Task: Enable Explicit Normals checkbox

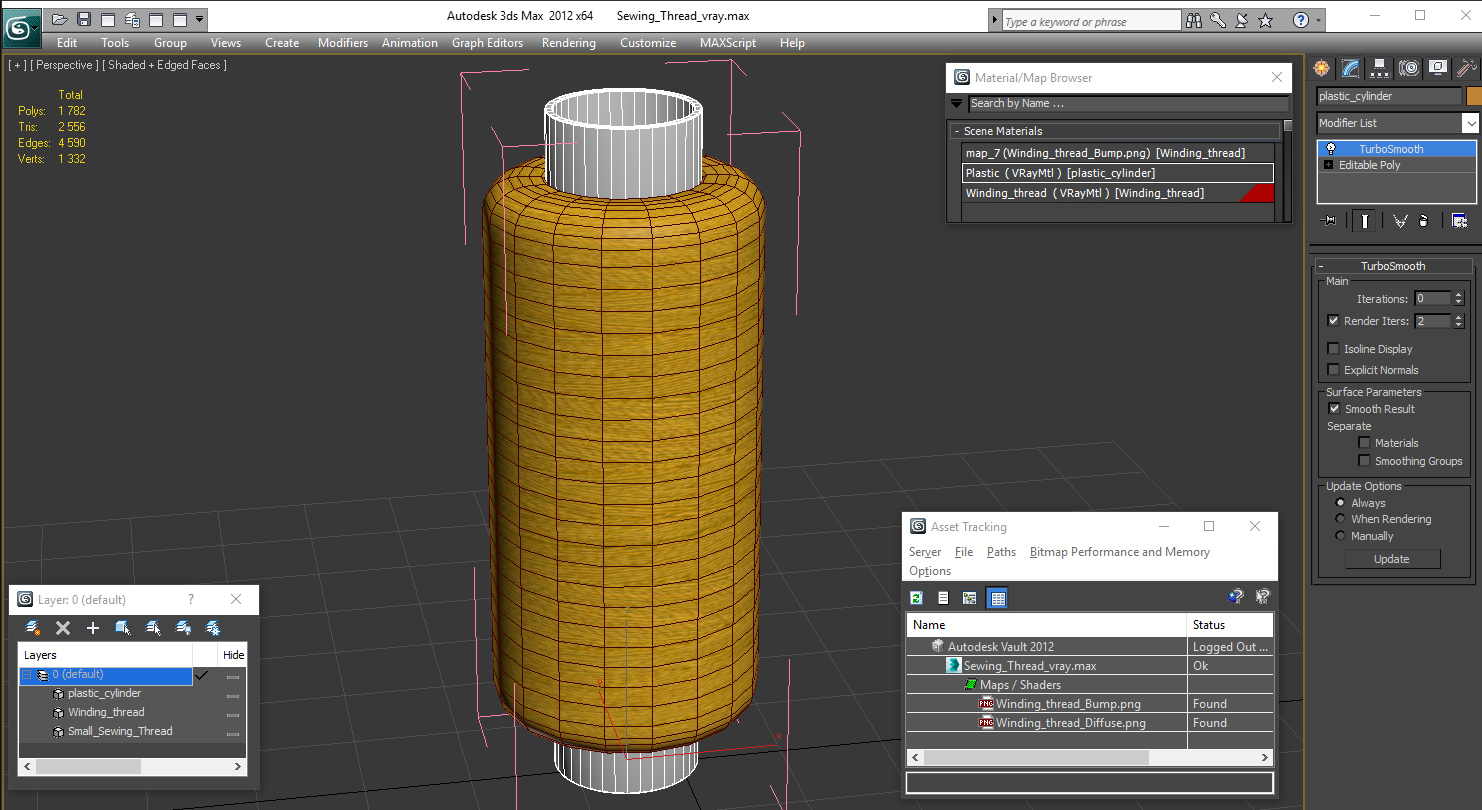Action: (x=1333, y=370)
